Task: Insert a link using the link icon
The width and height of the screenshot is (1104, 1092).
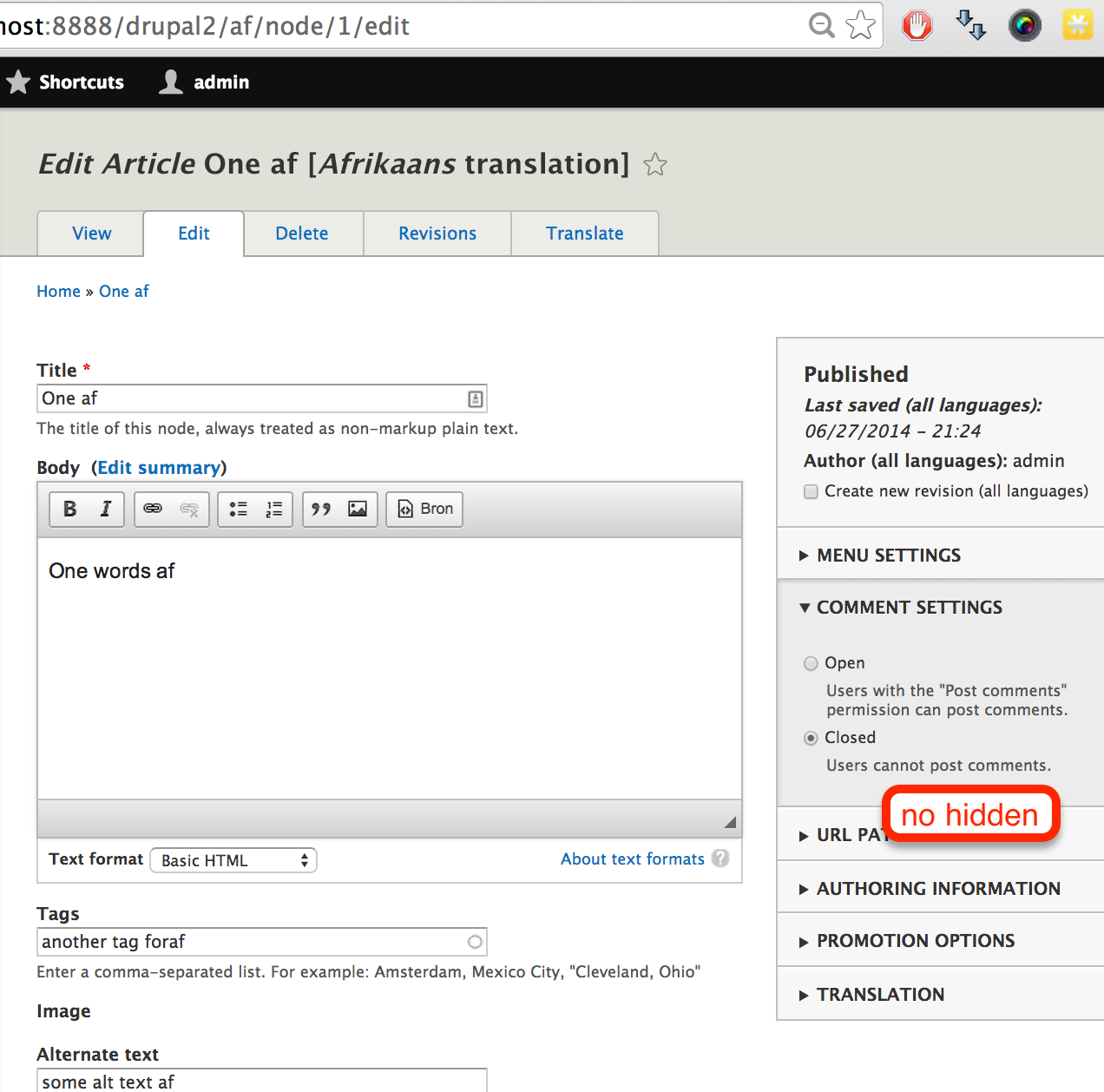Action: [x=154, y=510]
